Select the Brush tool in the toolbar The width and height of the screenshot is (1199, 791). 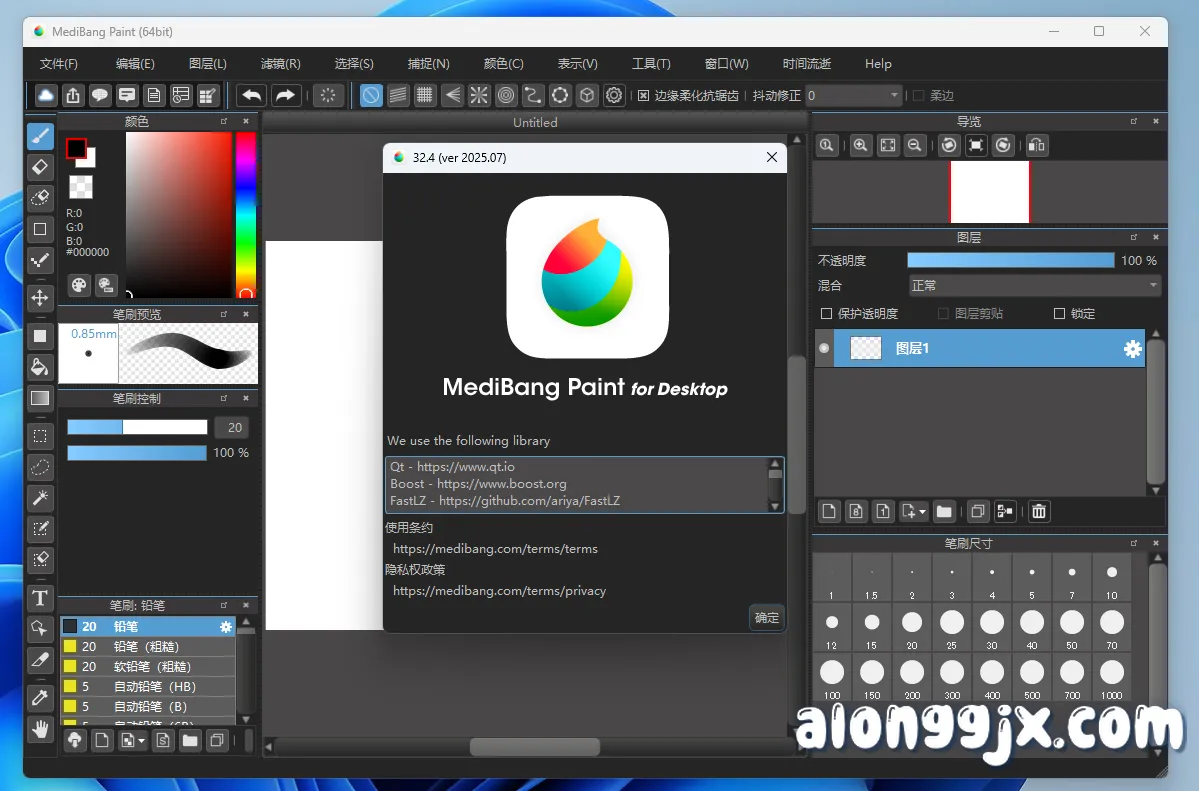[40, 135]
